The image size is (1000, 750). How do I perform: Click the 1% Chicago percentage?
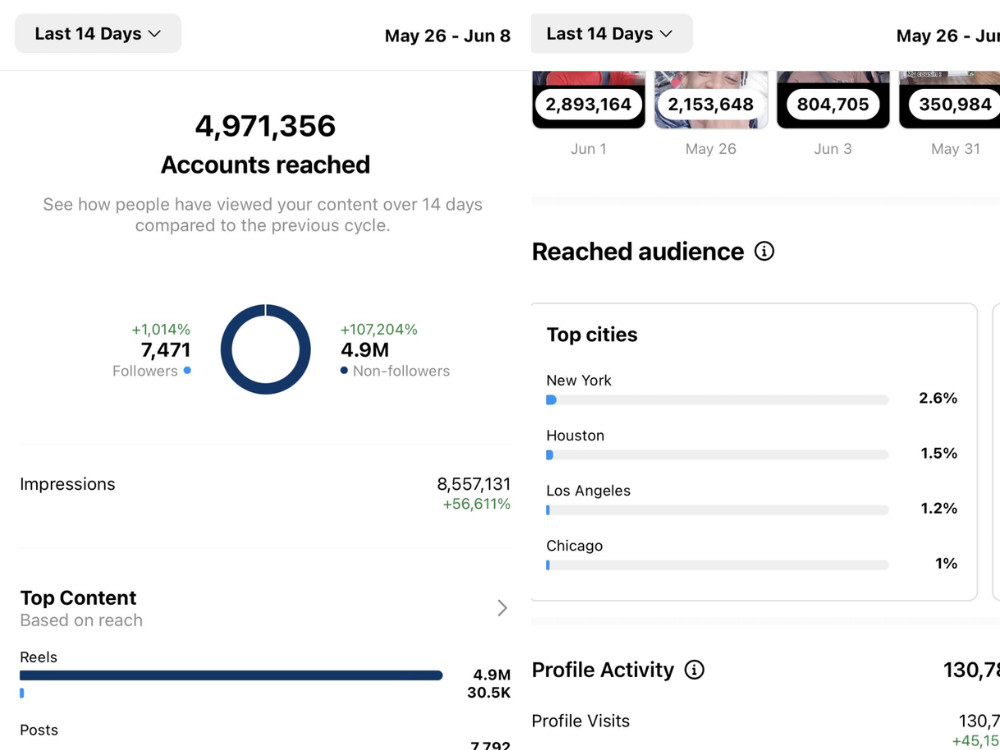tap(946, 563)
